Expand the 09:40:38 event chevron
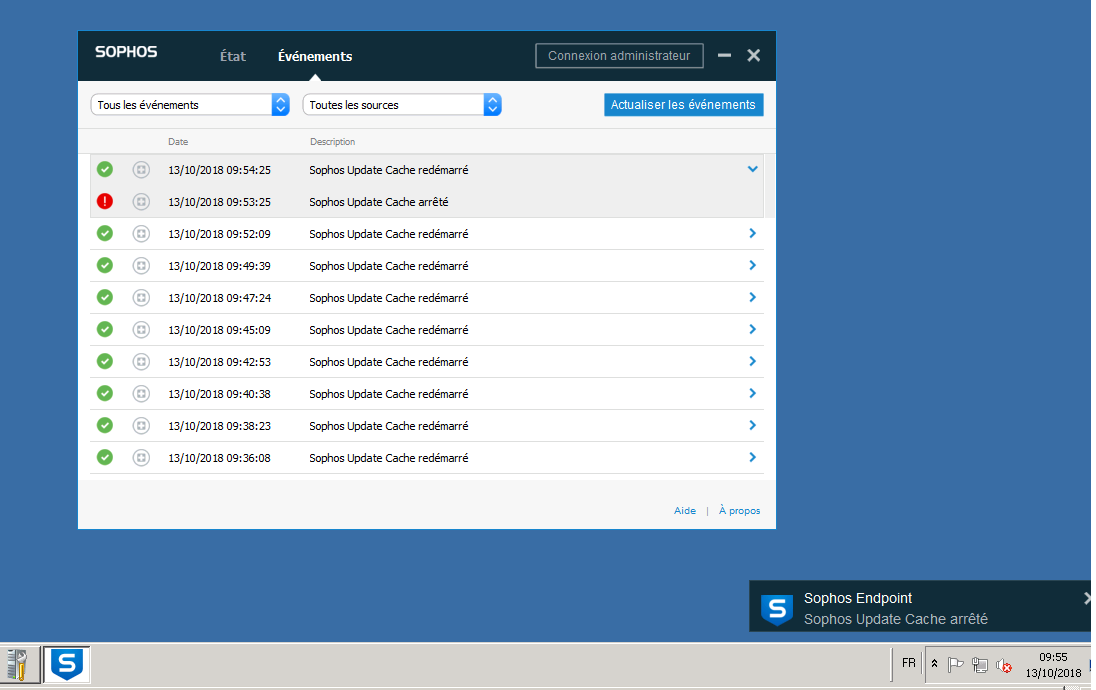Image resolution: width=1096 pixels, height=690 pixels. tap(753, 394)
